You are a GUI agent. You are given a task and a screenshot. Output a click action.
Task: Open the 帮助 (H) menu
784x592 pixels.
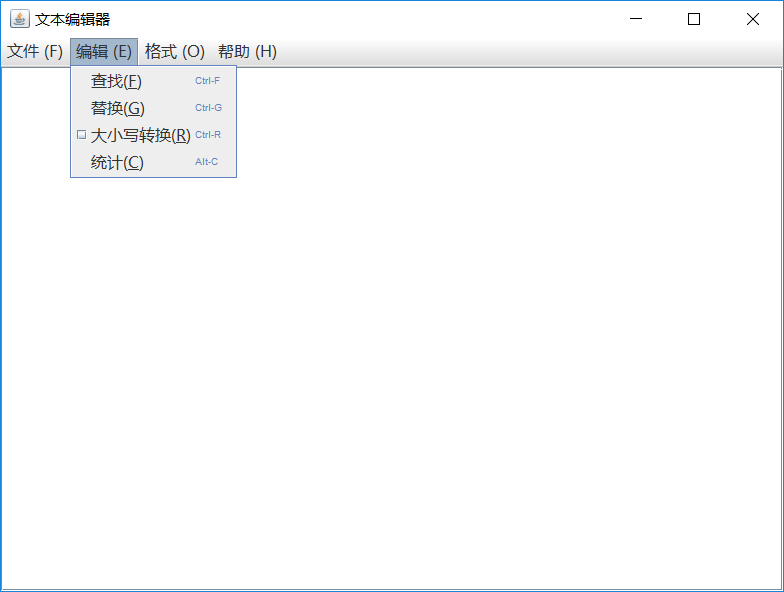tap(247, 52)
